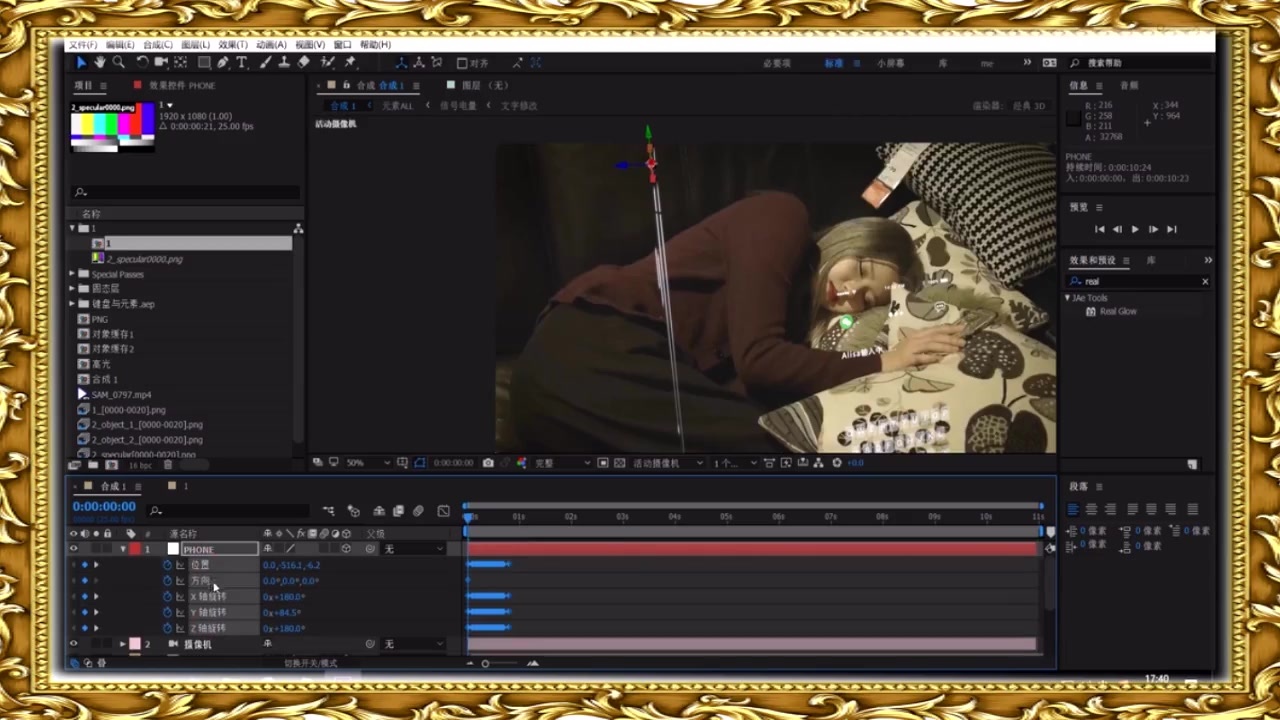Create a new folder in Project panel

(93, 465)
